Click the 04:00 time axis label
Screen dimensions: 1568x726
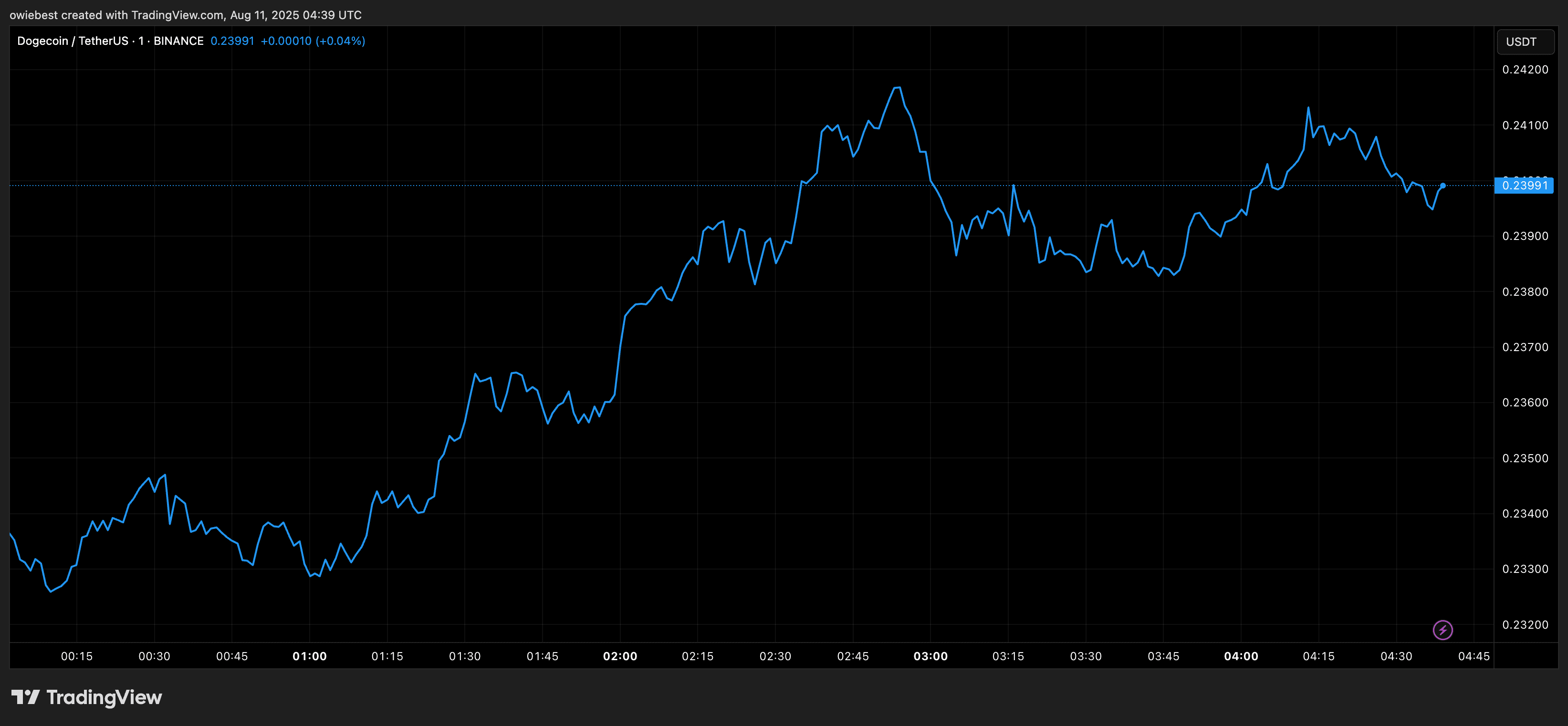tap(1241, 656)
